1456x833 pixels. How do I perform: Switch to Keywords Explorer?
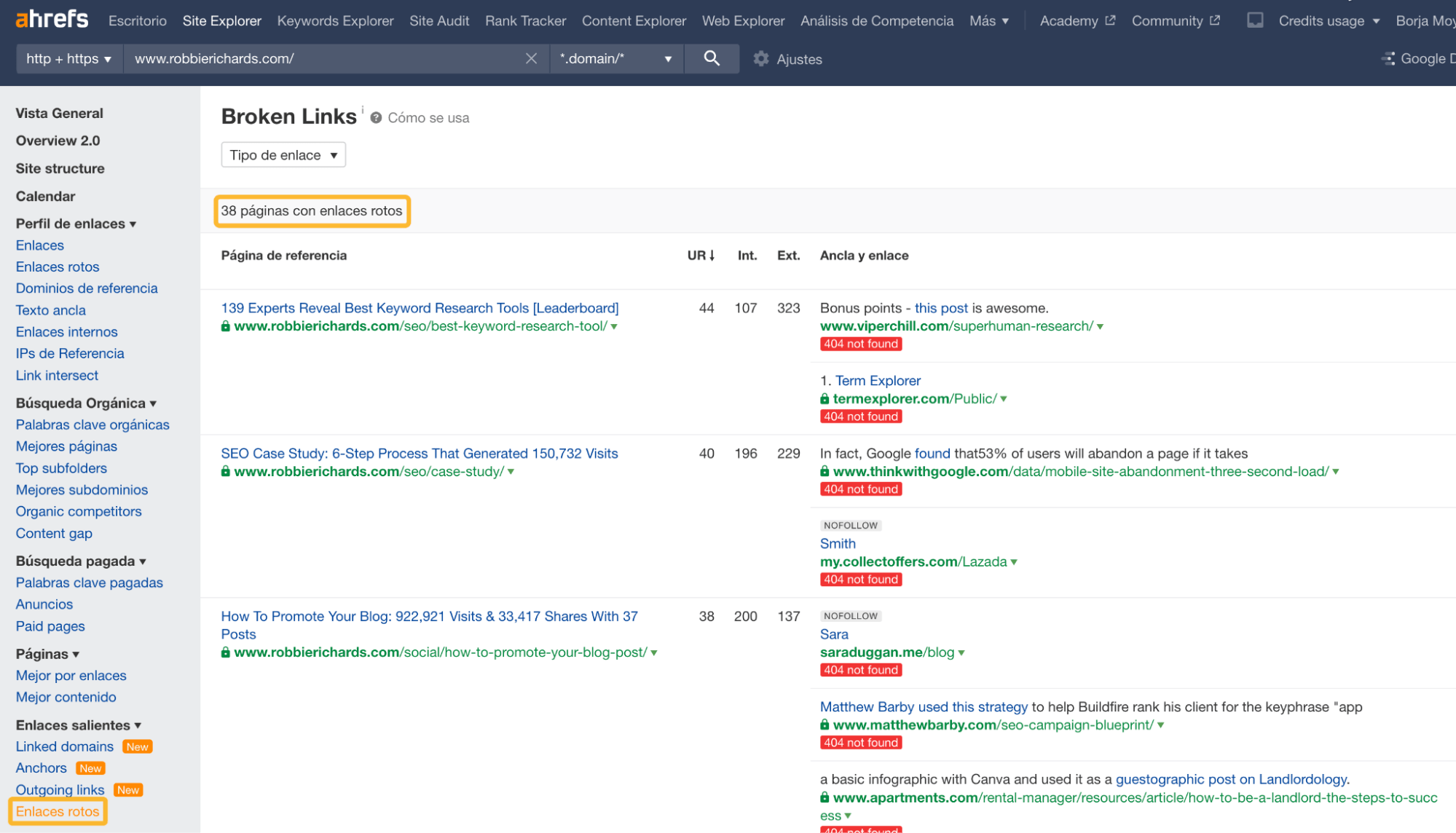(334, 20)
